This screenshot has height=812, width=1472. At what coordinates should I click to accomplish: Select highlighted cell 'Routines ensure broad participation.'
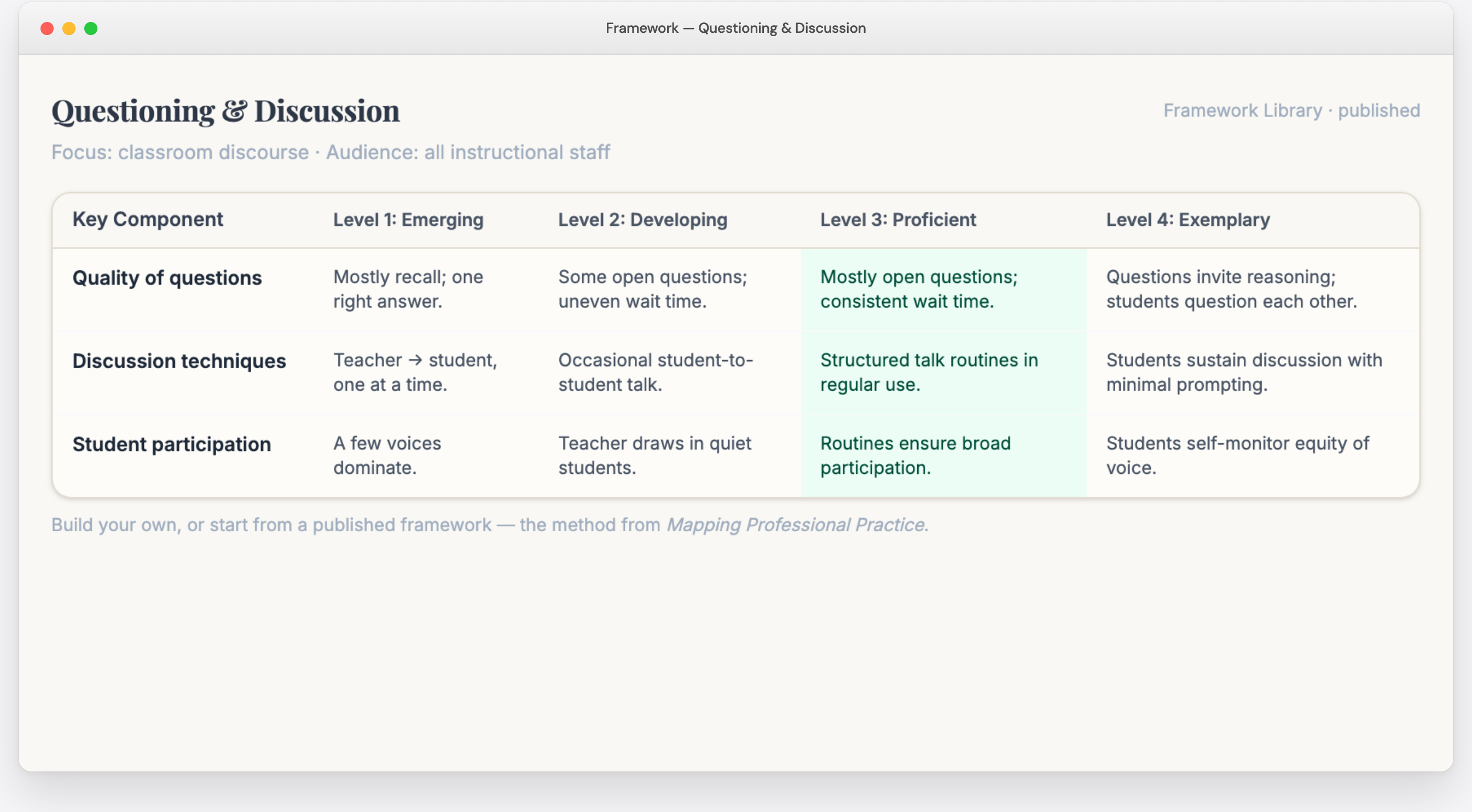[943, 455]
